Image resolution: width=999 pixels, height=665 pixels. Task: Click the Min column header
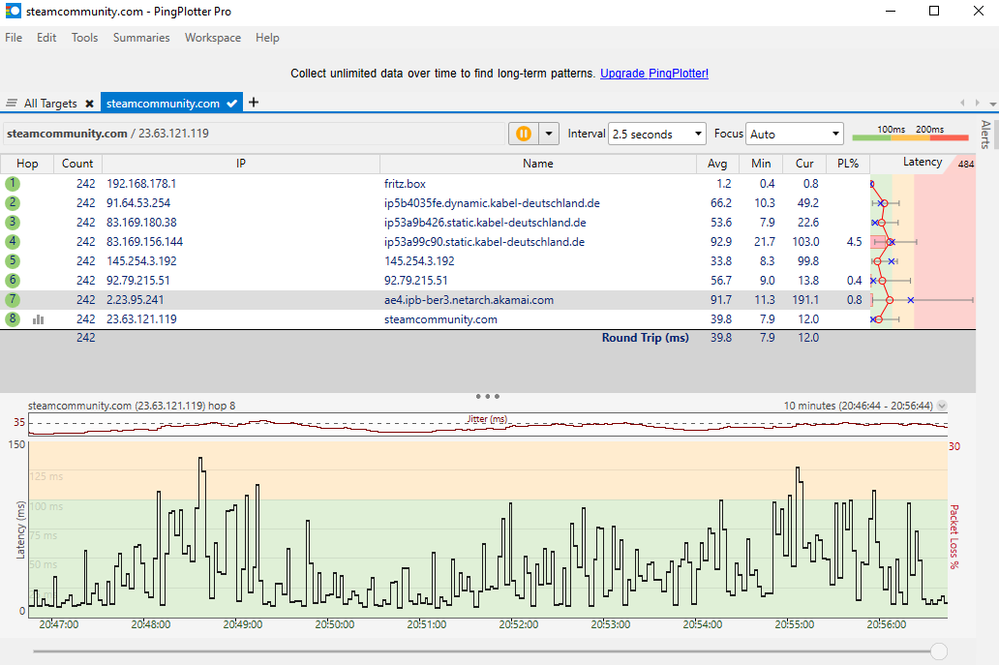point(761,164)
